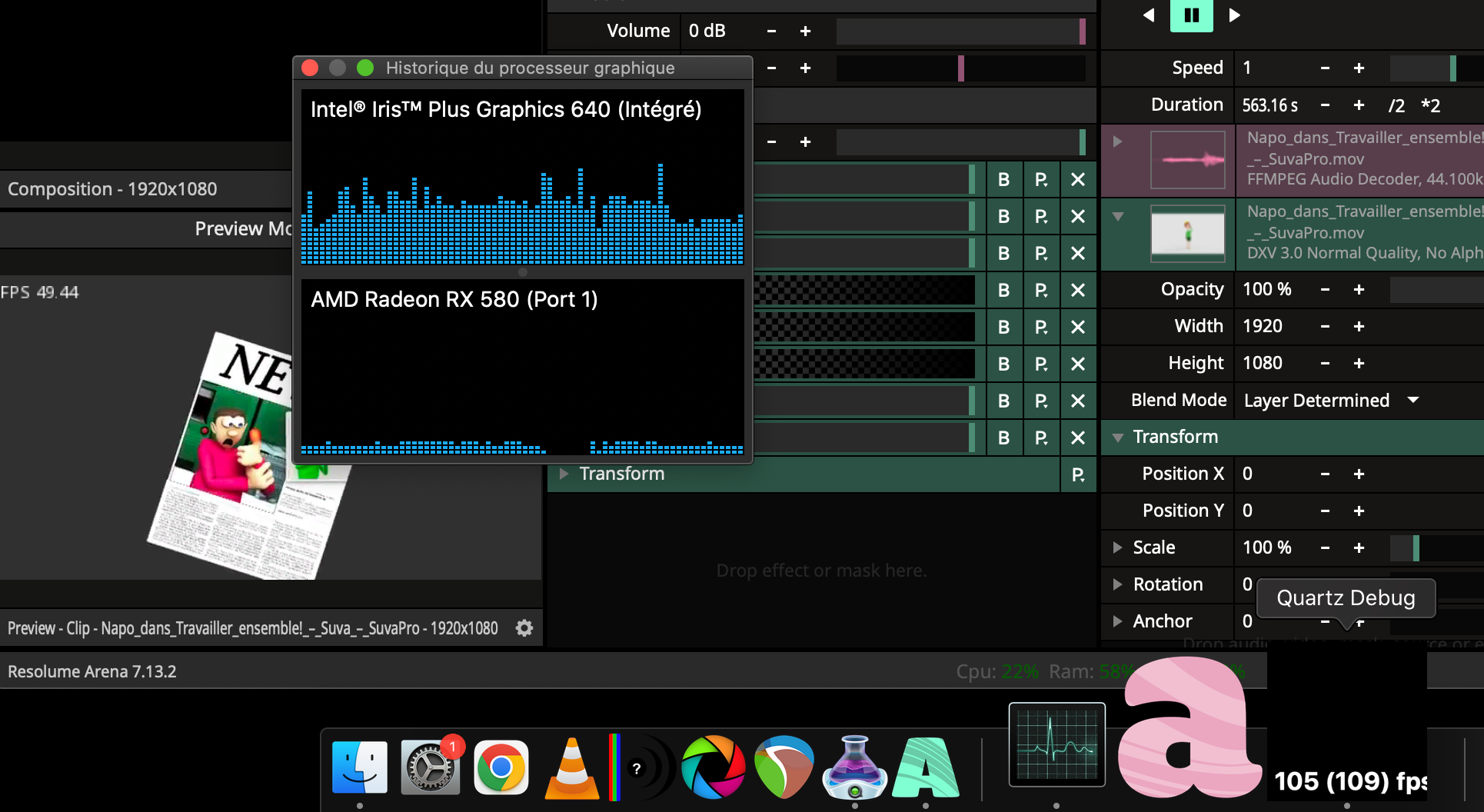Toggle bypass B on the topmost effect row

[x=1003, y=179]
